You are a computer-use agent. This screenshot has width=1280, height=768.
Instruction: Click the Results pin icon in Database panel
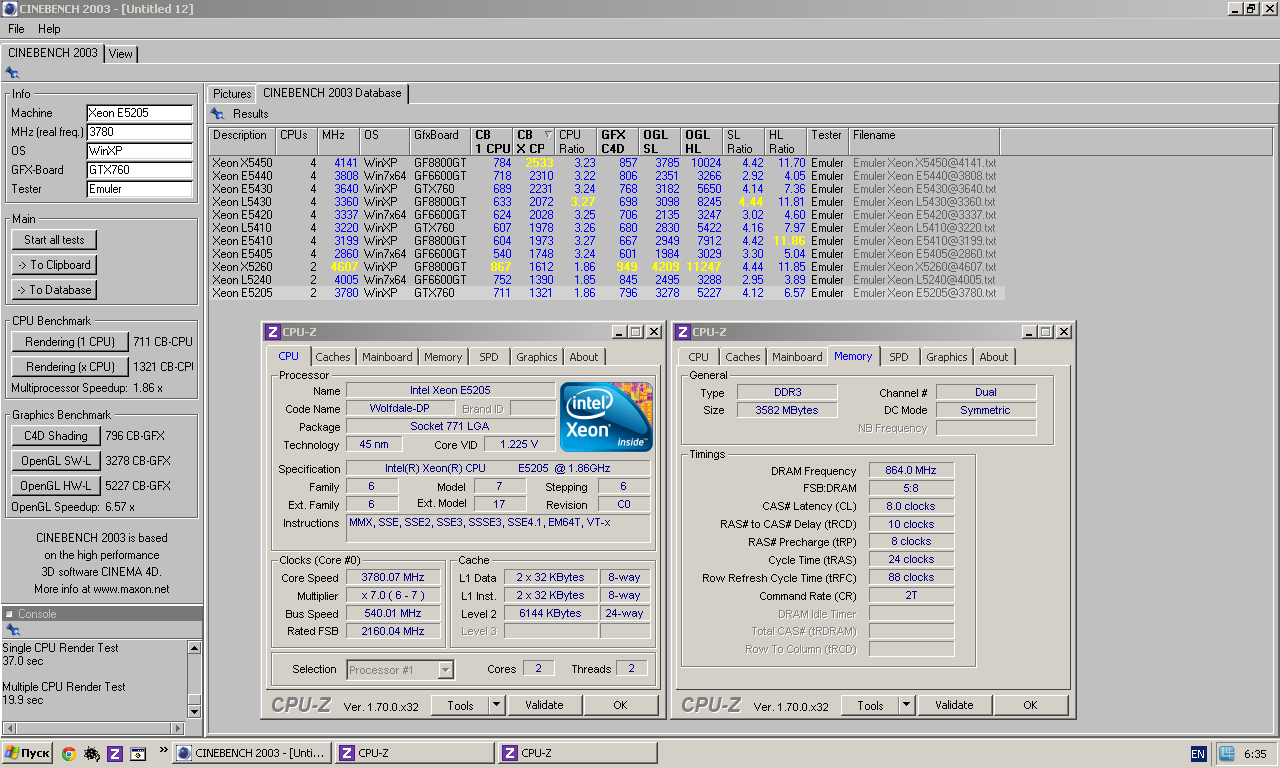pyautogui.click(x=219, y=113)
